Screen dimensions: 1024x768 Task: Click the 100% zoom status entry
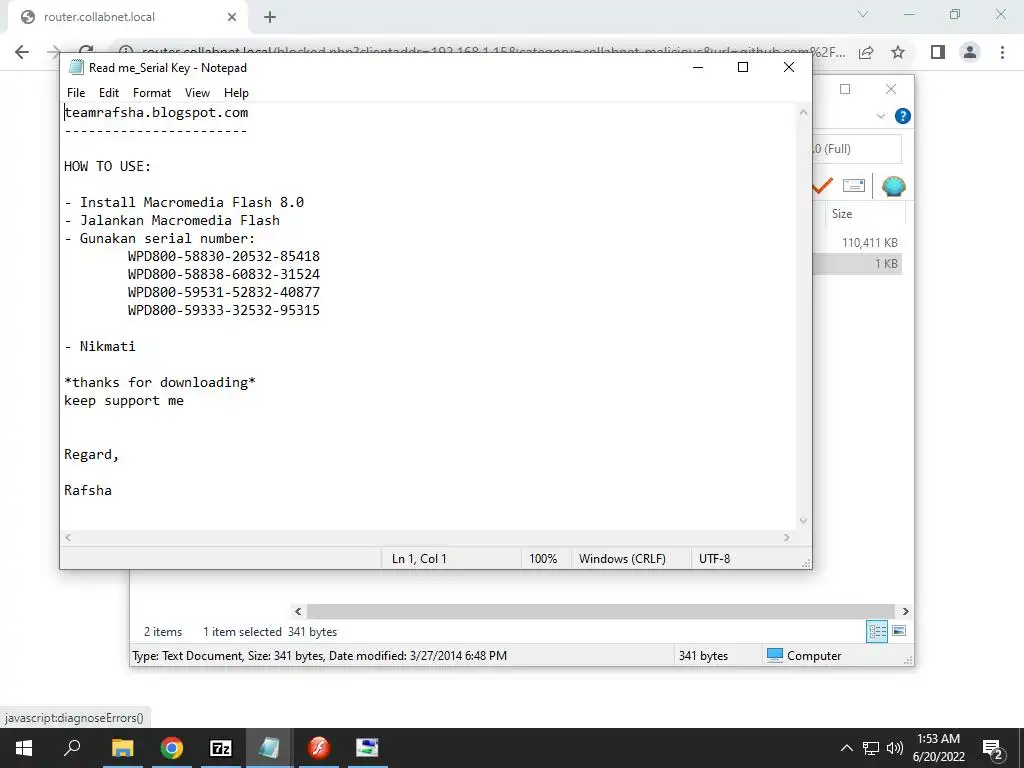point(543,559)
